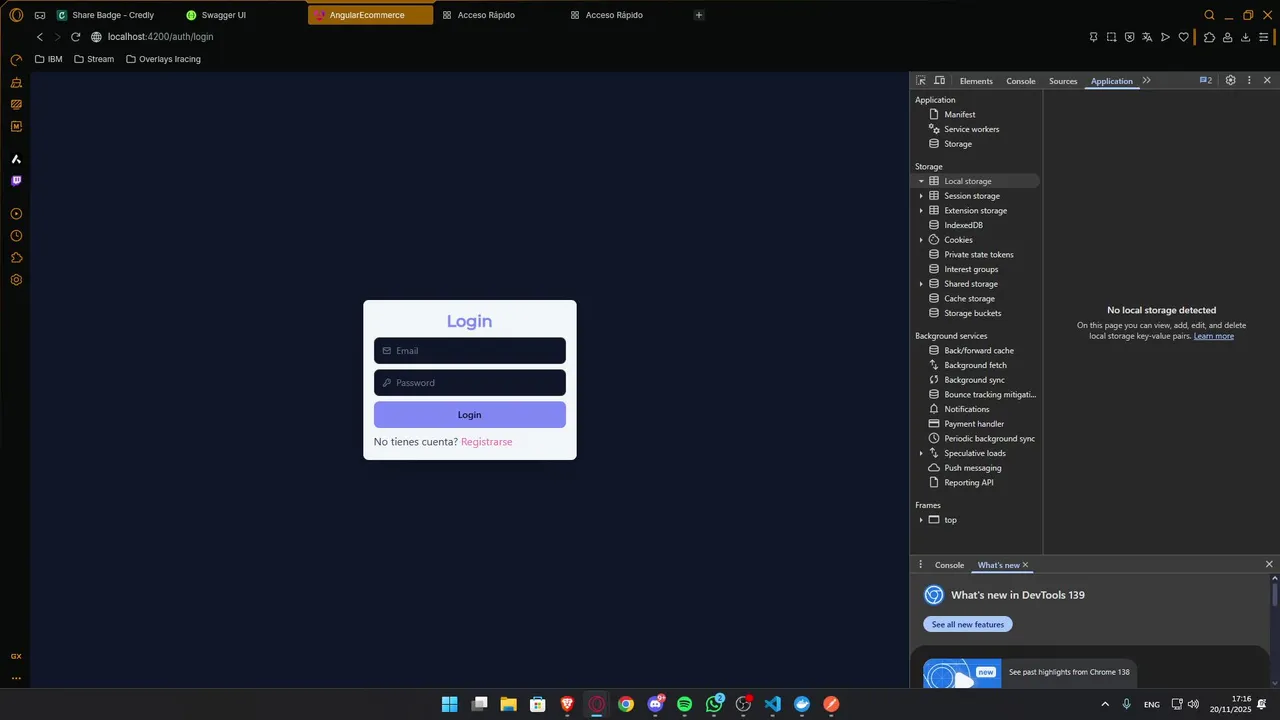
Task: Expand the Speculative loads tree node
Action: (921, 453)
